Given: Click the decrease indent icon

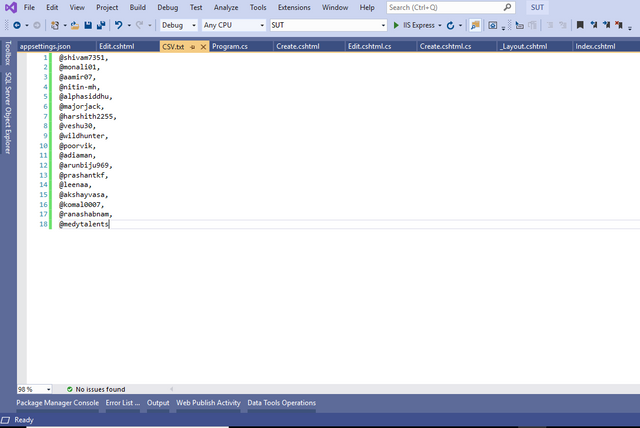Looking at the screenshot, I should click(x=550, y=25).
